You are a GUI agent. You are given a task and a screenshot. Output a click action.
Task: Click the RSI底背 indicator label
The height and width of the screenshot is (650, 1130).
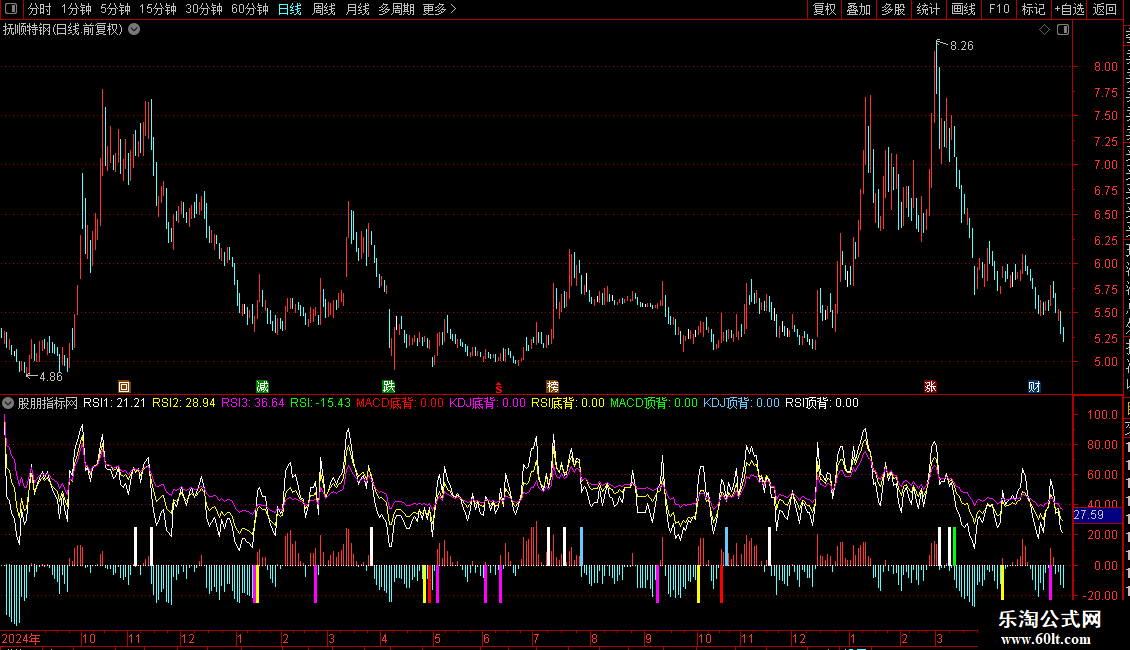coord(568,403)
